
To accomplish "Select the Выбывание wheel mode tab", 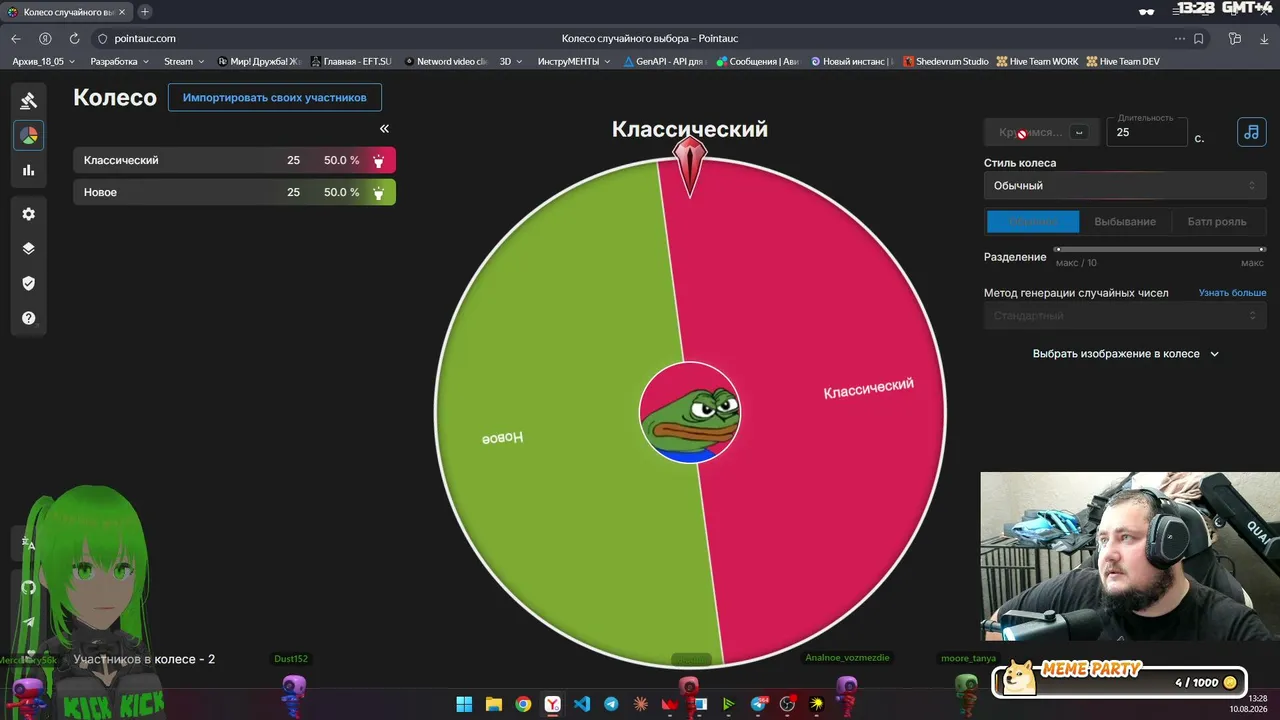I will pos(1125,222).
